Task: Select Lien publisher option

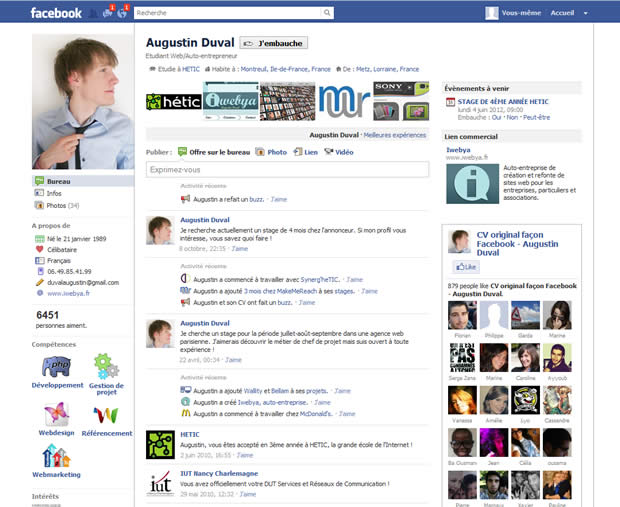Action: tap(305, 152)
